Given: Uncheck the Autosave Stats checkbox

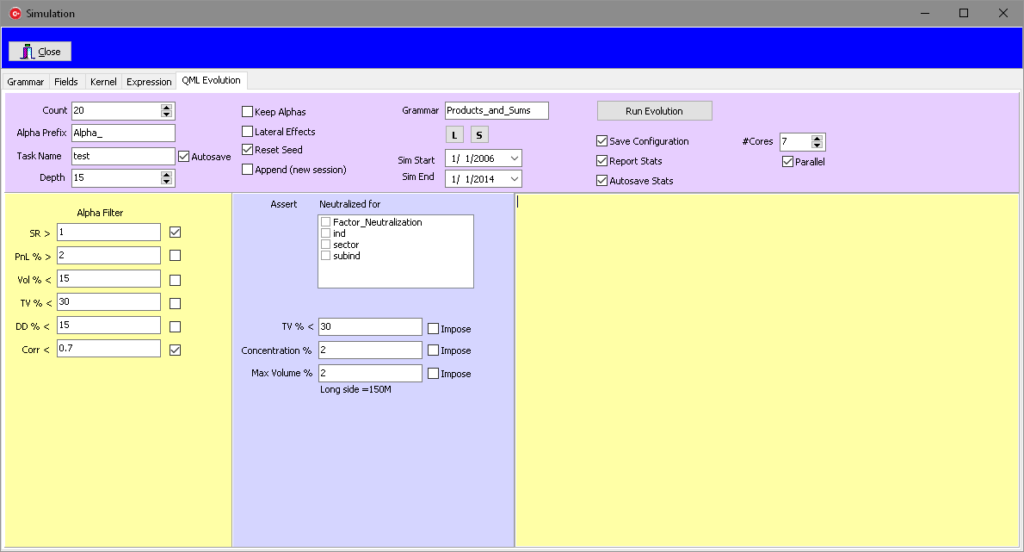Looking at the screenshot, I should (602, 180).
